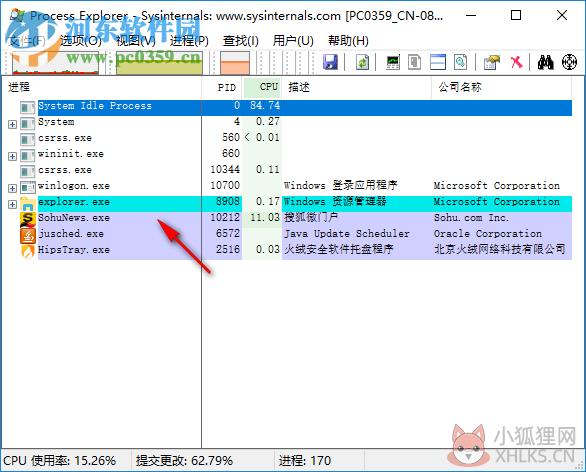Click Sohu.com Inc. company name
Viewport: 586px width, 472px height.
471,218
